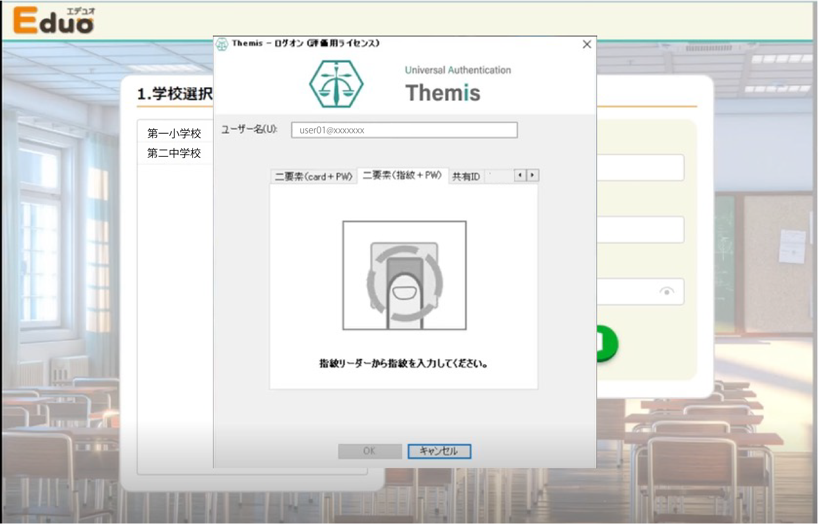Switch to 二要素(card+PW) tab
Screen dimensions: 818x524
pyautogui.click(x=314, y=176)
